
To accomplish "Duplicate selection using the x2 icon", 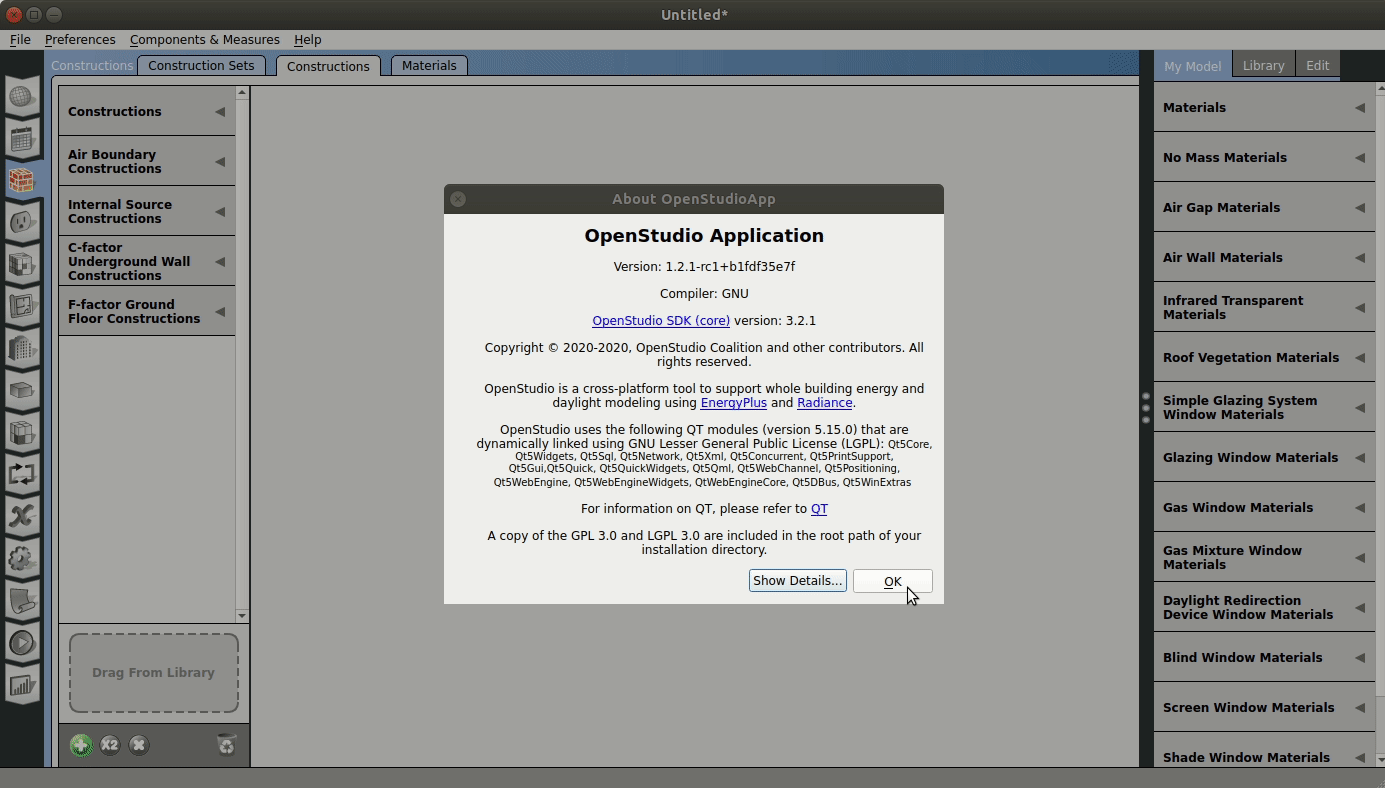I will (x=110, y=745).
